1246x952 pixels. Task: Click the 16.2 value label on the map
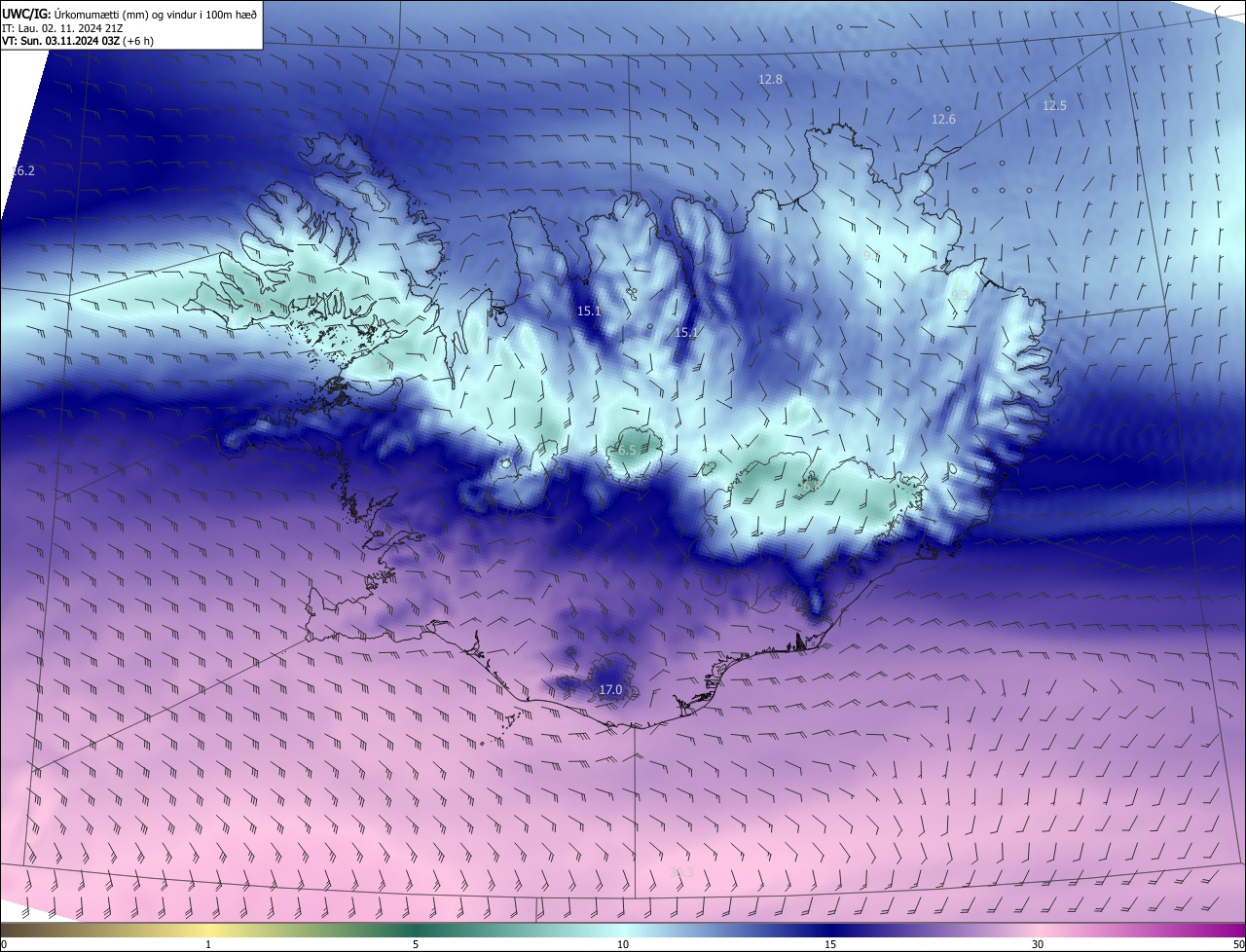click(x=22, y=171)
